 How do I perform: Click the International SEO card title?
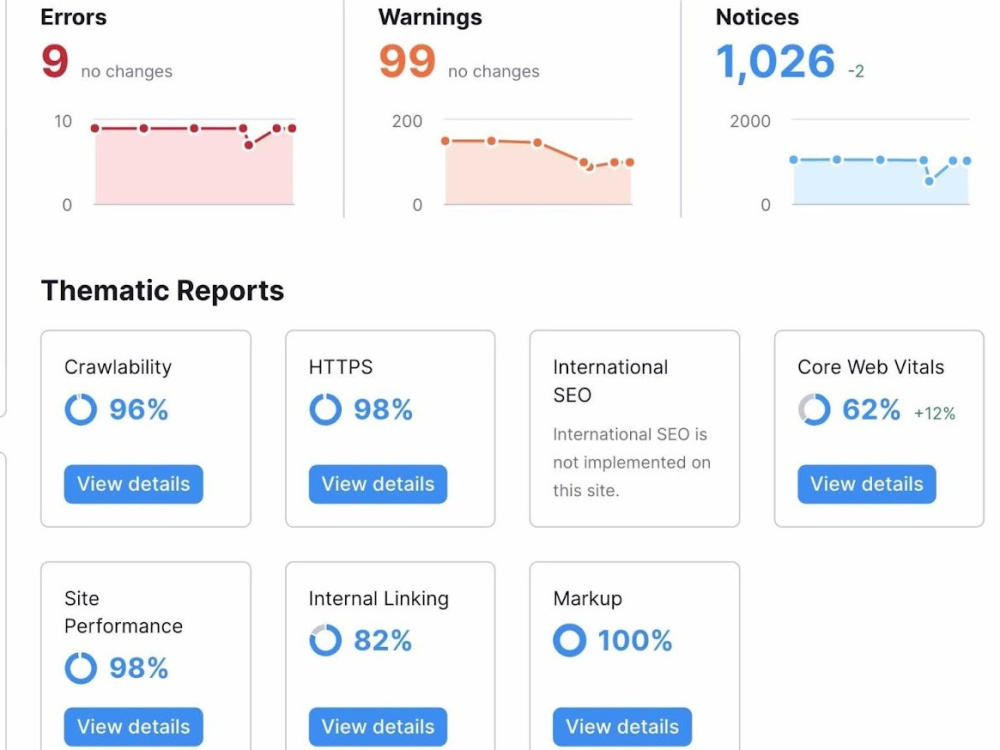(x=610, y=381)
